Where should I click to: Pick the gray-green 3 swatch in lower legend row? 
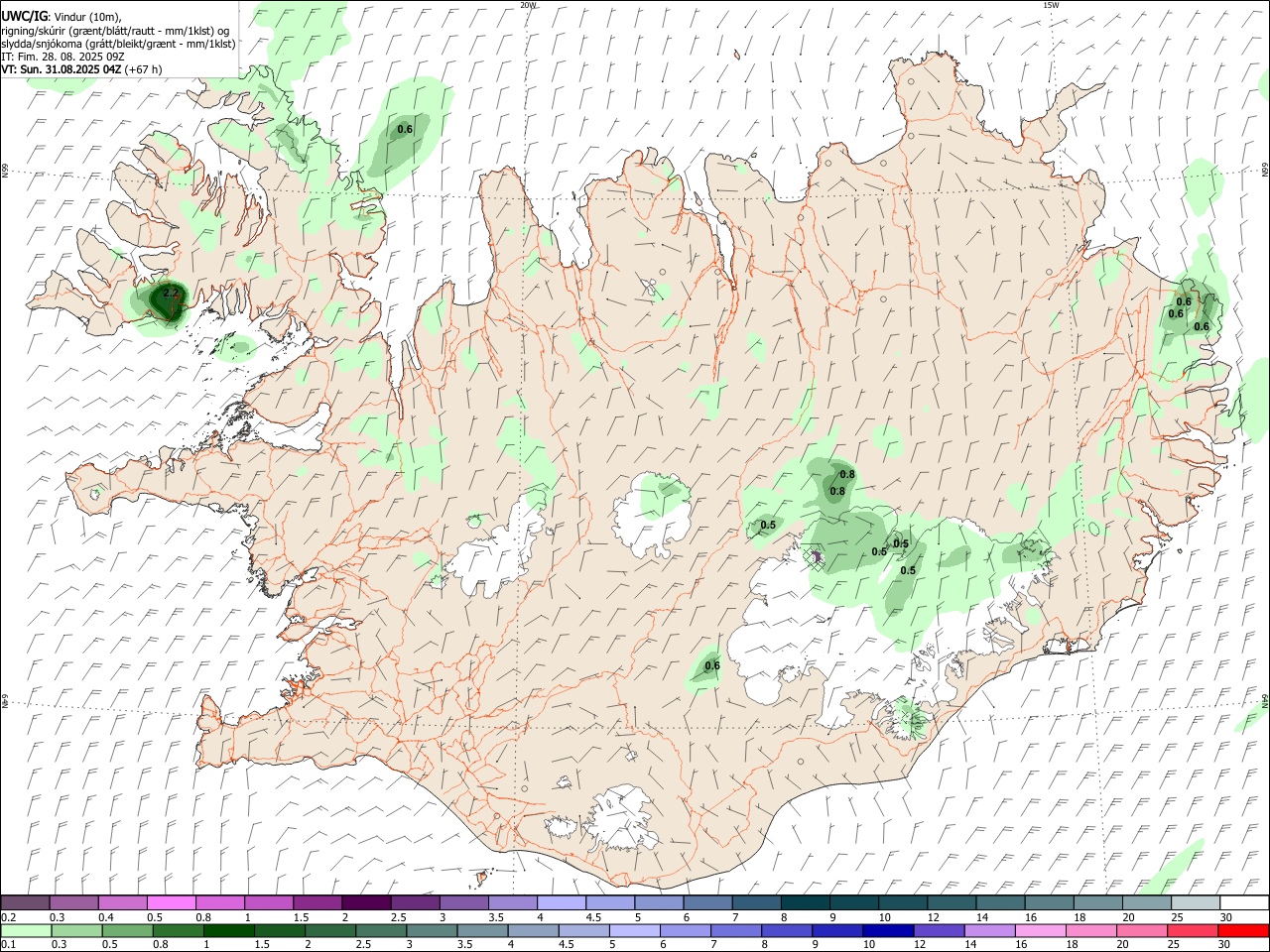(x=432, y=930)
